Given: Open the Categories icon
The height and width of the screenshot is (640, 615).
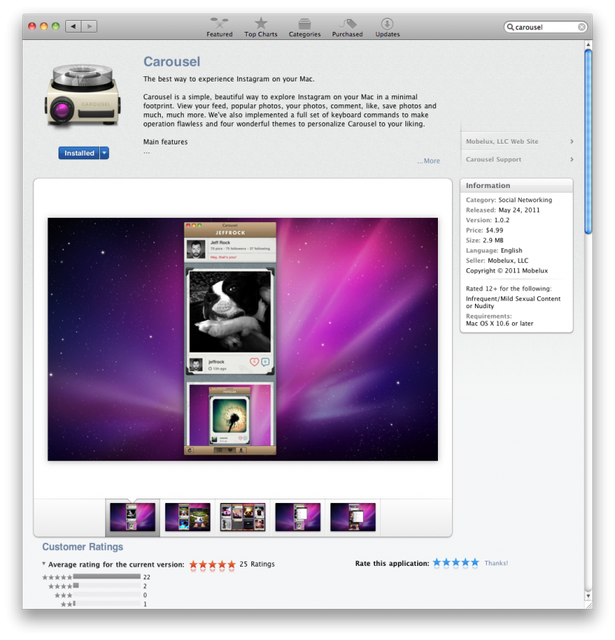Looking at the screenshot, I should (x=304, y=23).
